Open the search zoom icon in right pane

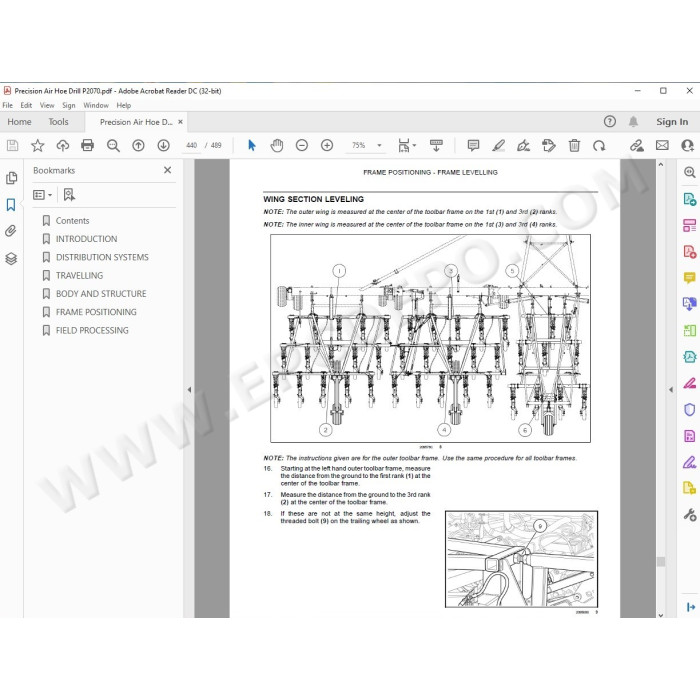(690, 172)
